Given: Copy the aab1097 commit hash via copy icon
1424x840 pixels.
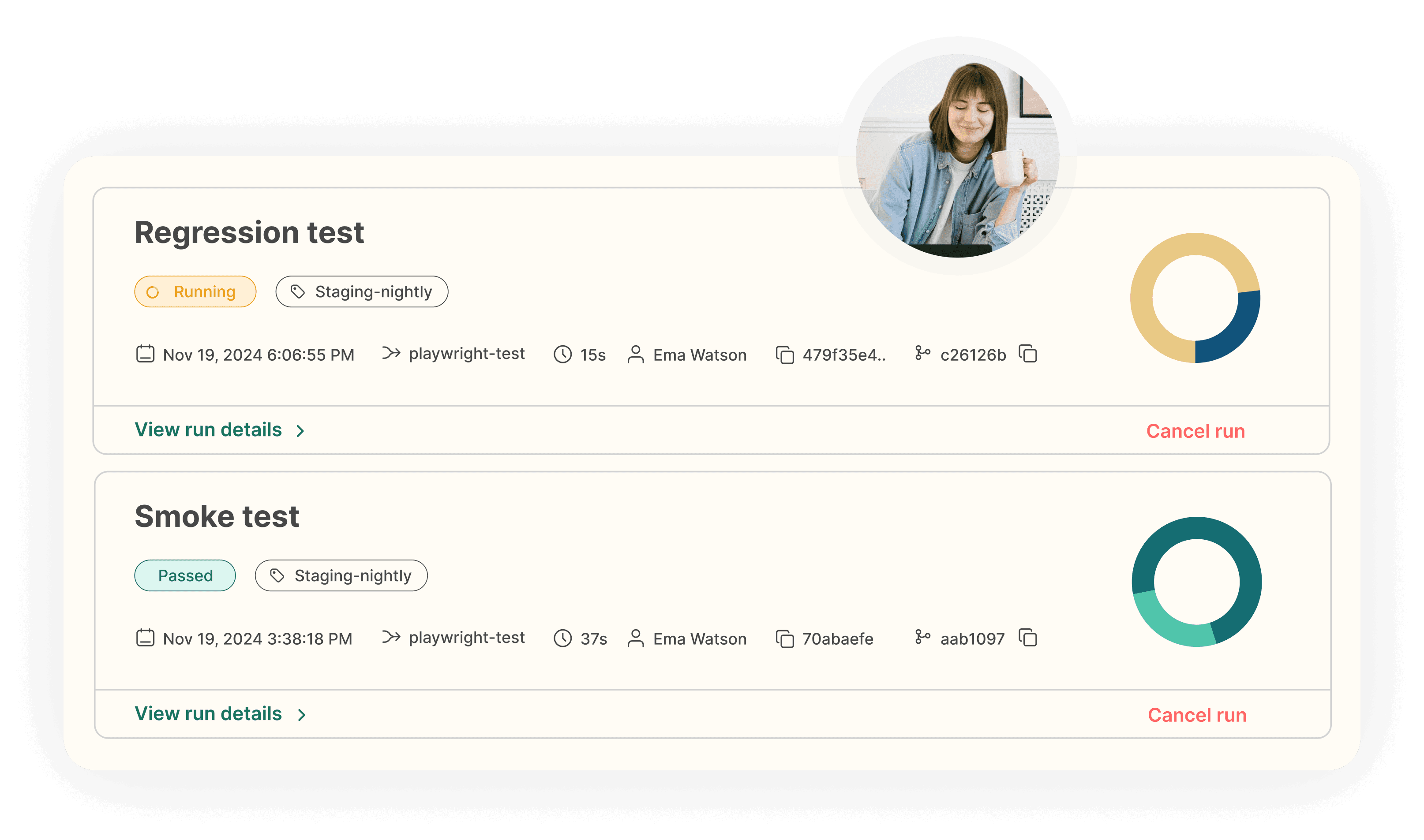Looking at the screenshot, I should (1028, 638).
